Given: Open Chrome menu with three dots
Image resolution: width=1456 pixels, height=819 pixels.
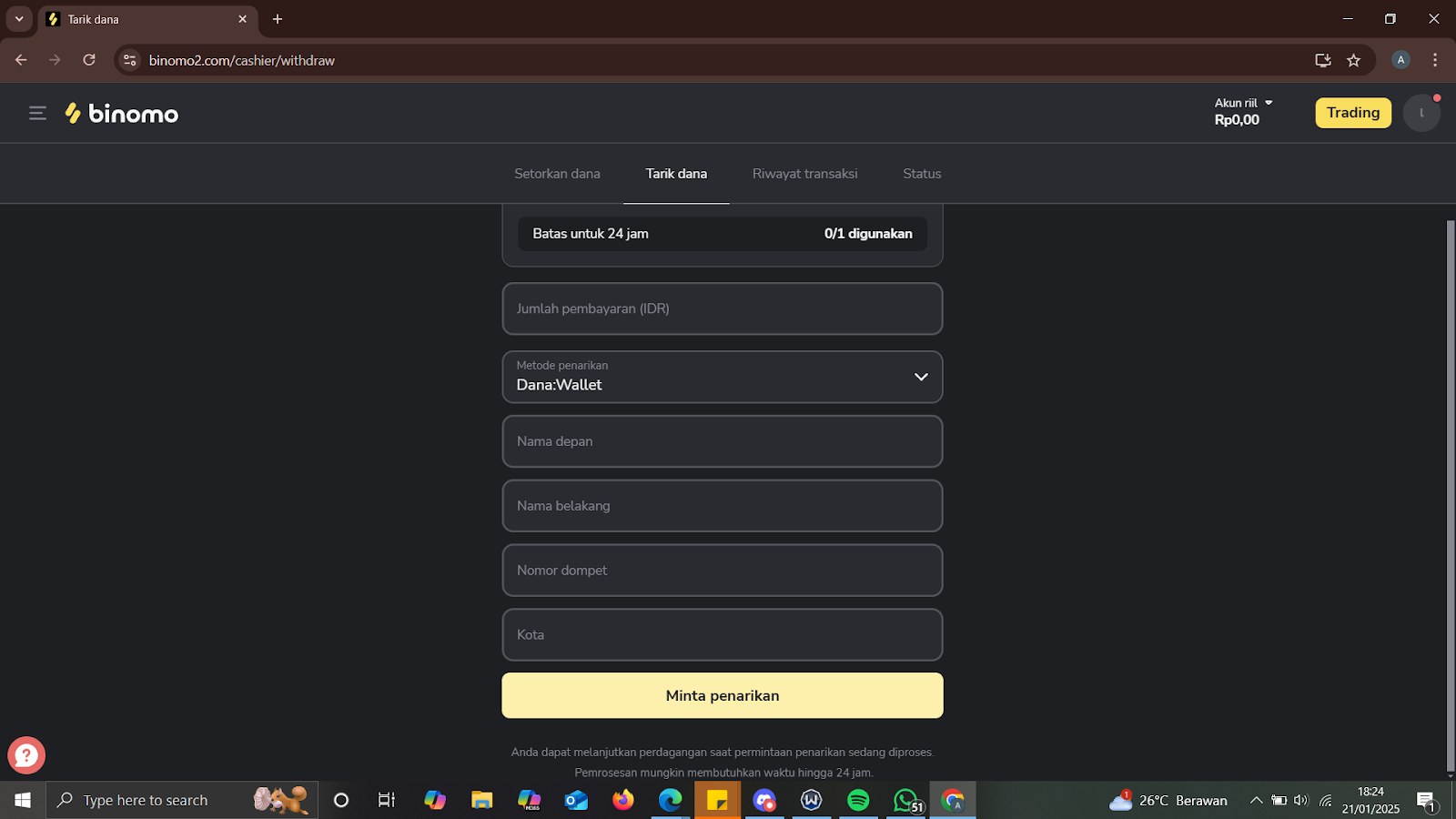Looking at the screenshot, I should pos(1435,60).
